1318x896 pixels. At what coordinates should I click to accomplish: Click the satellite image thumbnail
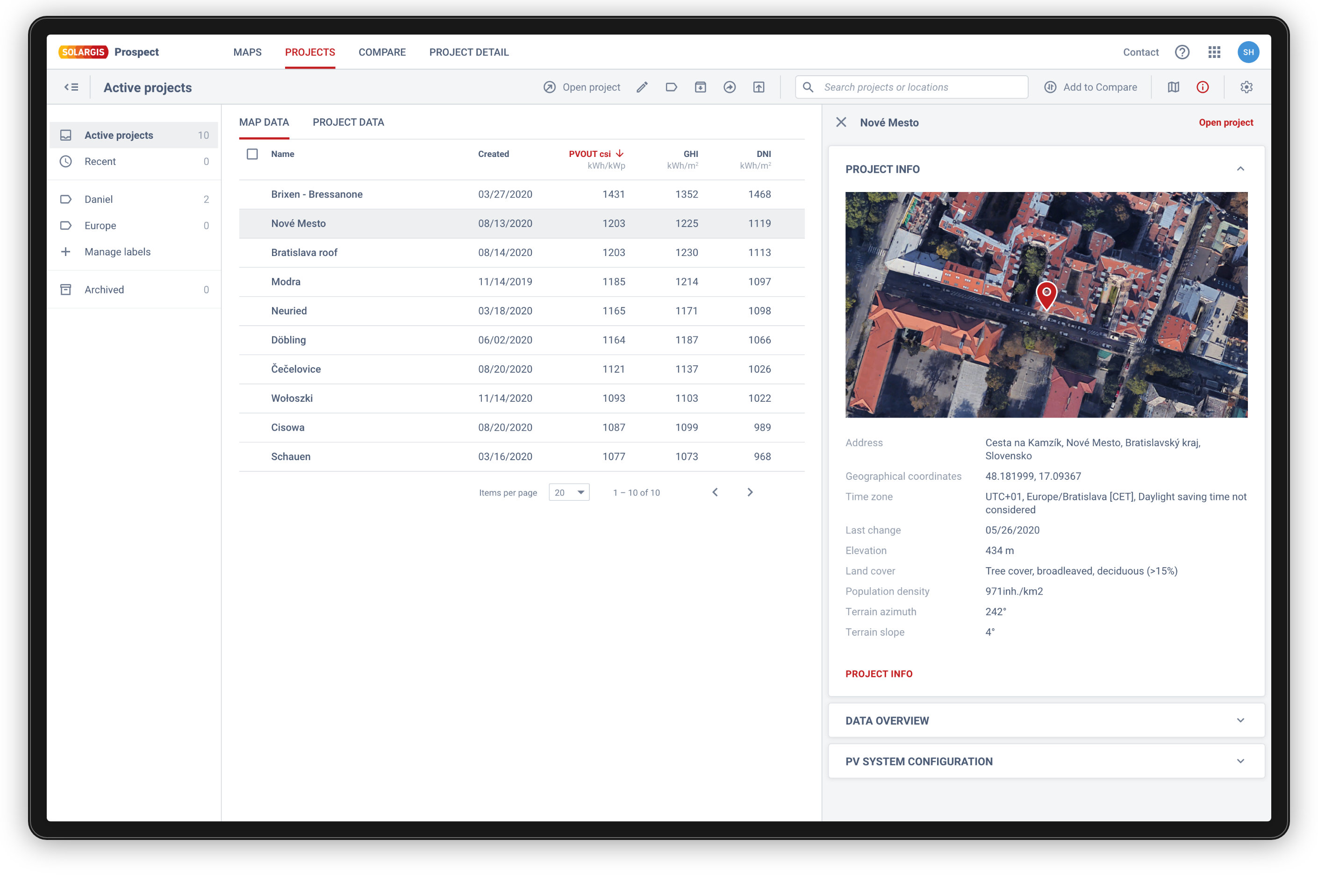[1046, 305]
